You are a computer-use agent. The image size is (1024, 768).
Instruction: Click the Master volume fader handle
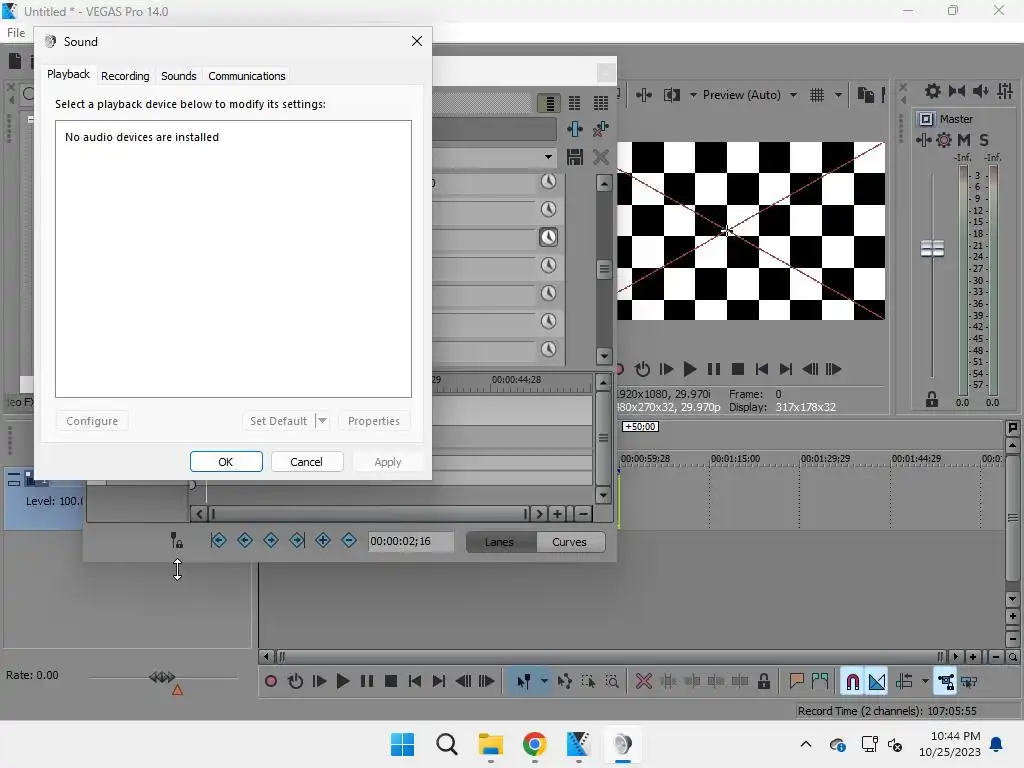tap(933, 248)
